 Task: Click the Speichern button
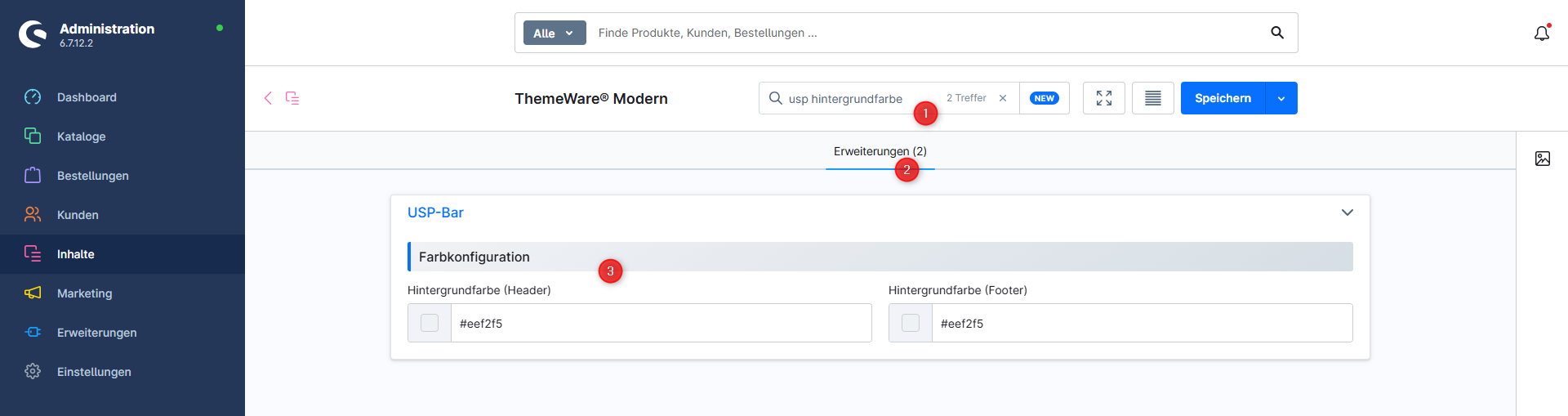coord(1223,98)
